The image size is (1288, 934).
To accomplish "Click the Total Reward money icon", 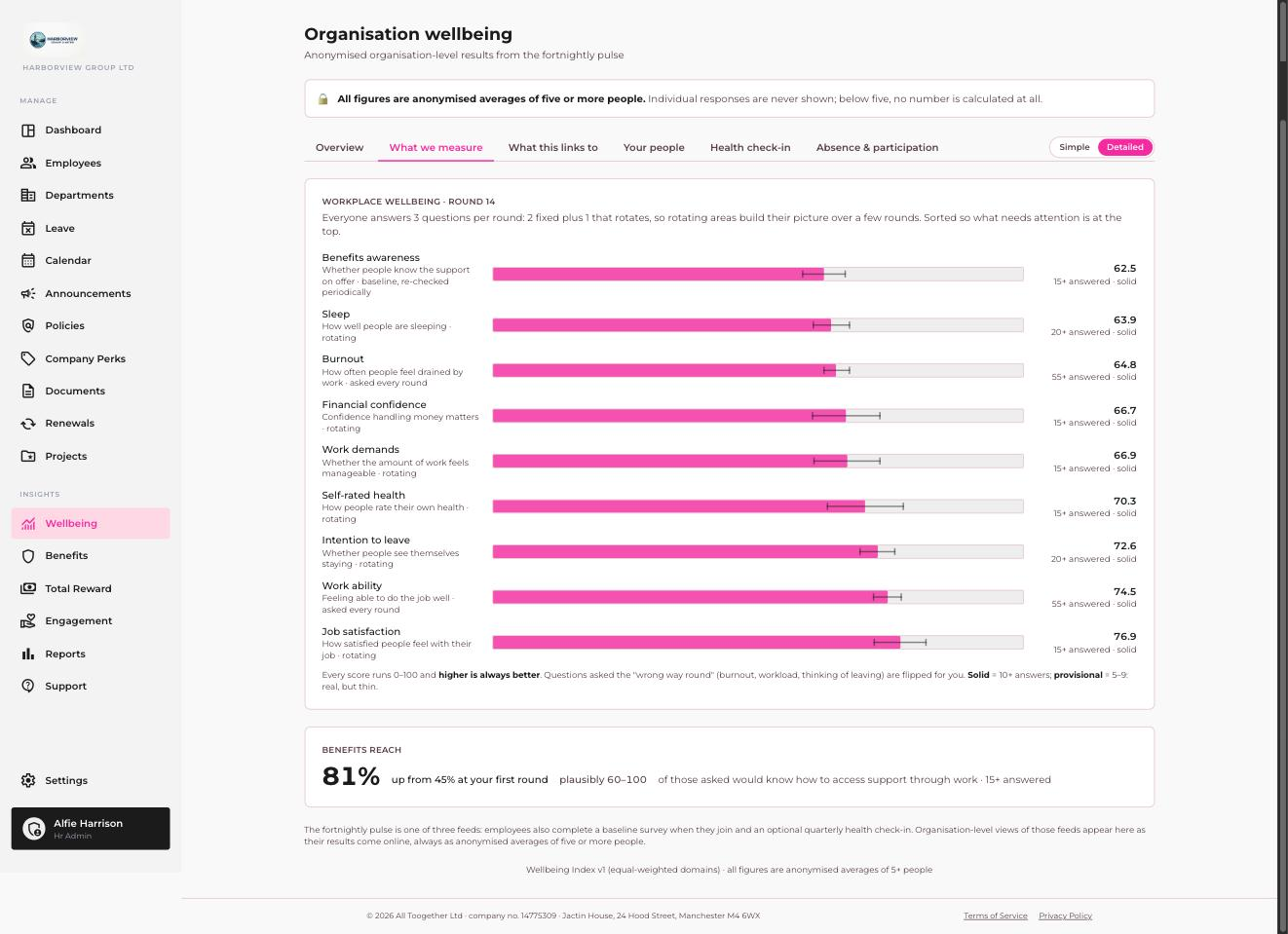I will [x=28, y=588].
